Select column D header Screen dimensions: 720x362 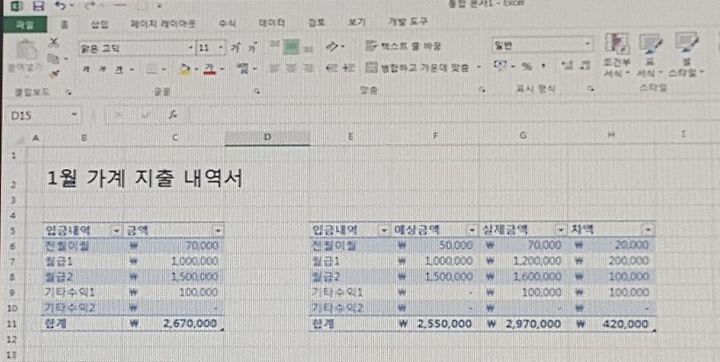[267, 137]
